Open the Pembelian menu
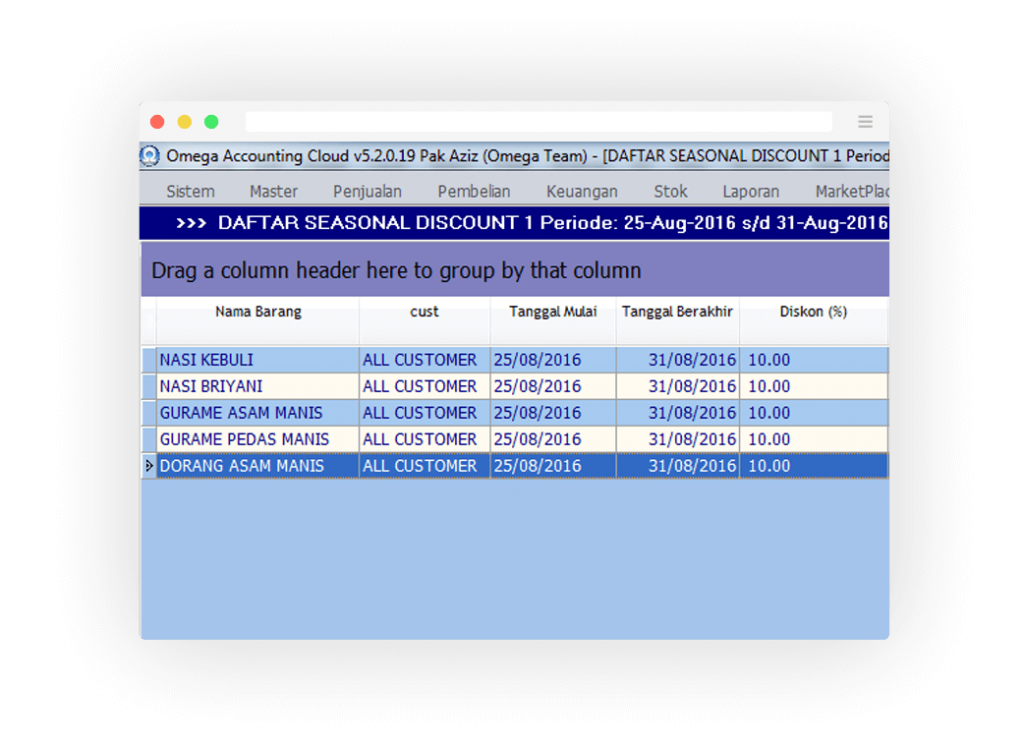This screenshot has width=1024, height=747. [474, 191]
